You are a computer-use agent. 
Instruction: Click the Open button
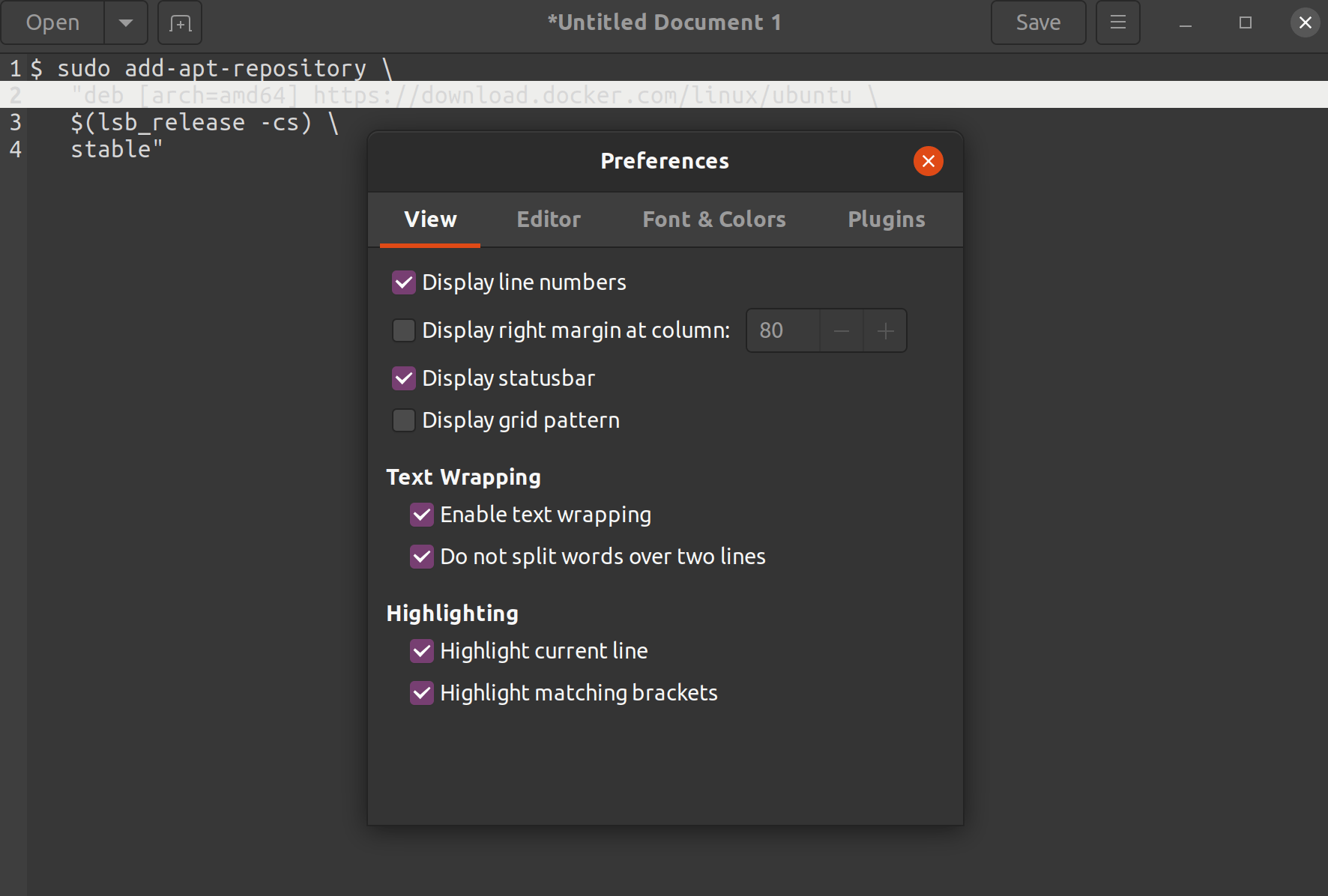tap(52, 22)
